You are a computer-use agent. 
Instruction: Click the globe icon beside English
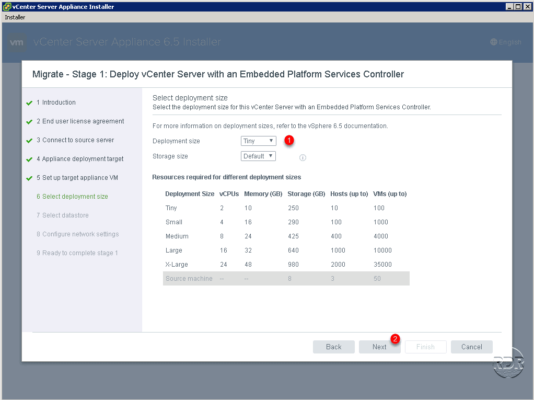(493, 42)
